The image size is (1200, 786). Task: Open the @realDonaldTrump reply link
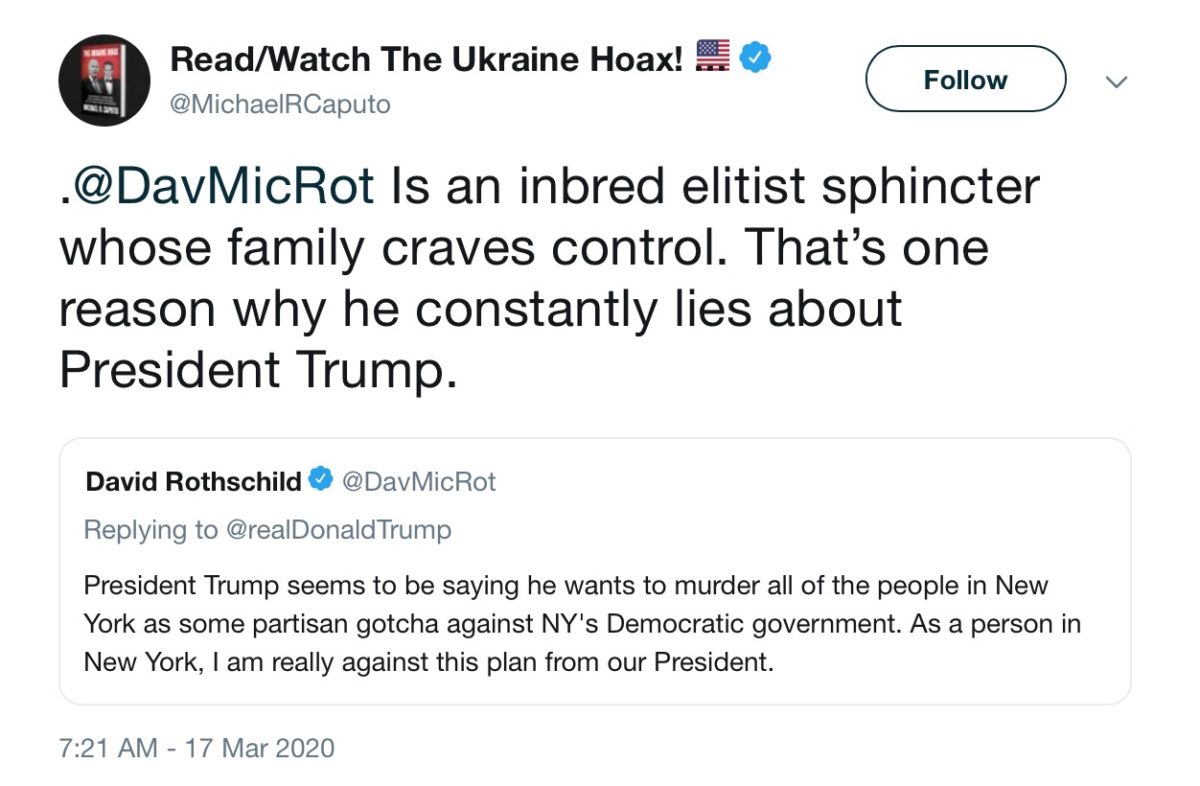click(x=338, y=530)
